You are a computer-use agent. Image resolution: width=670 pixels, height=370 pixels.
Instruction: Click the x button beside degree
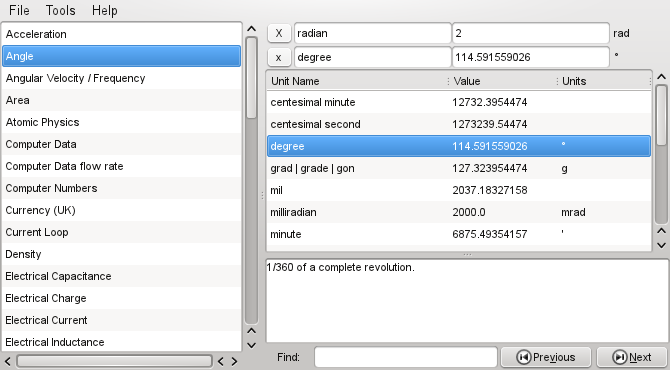click(x=279, y=57)
